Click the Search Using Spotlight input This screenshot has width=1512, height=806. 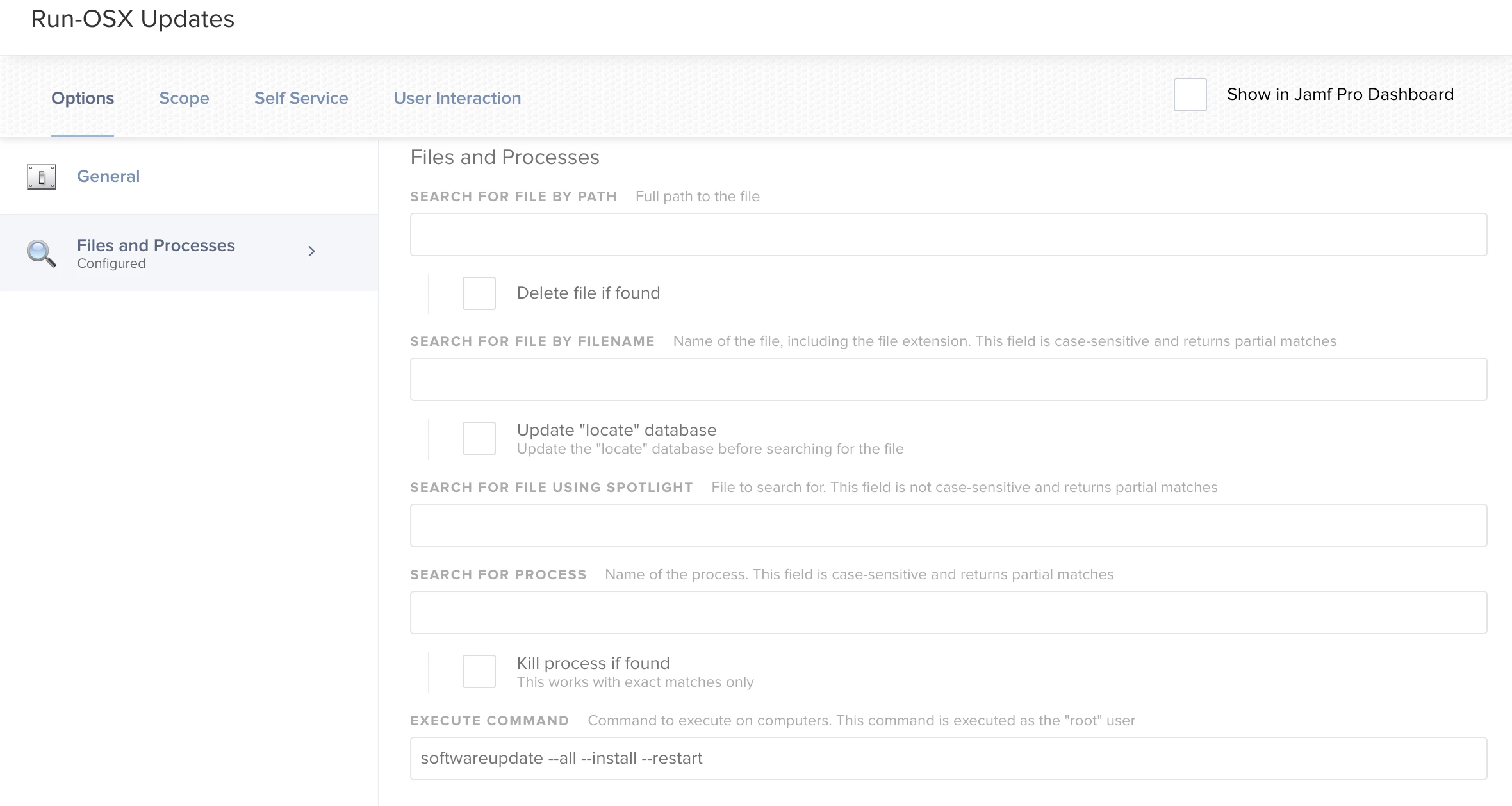click(948, 525)
